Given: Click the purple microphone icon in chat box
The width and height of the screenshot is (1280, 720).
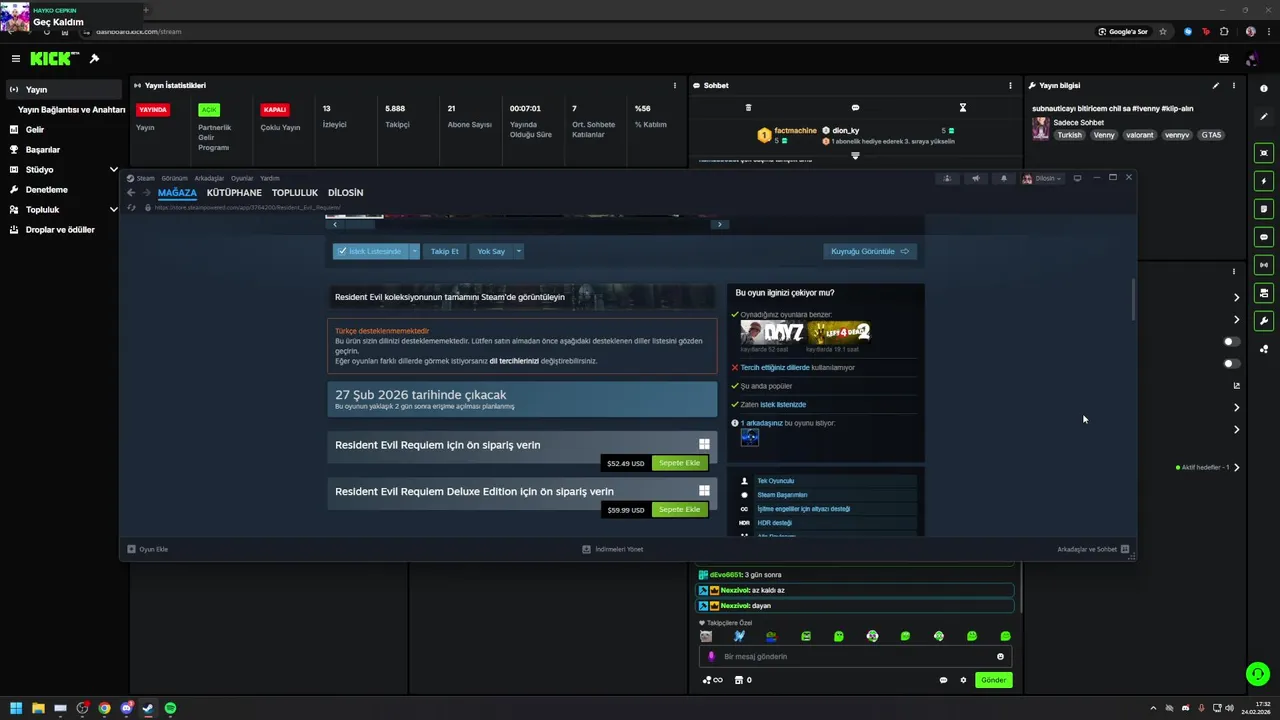Looking at the screenshot, I should pyautogui.click(x=711, y=657).
